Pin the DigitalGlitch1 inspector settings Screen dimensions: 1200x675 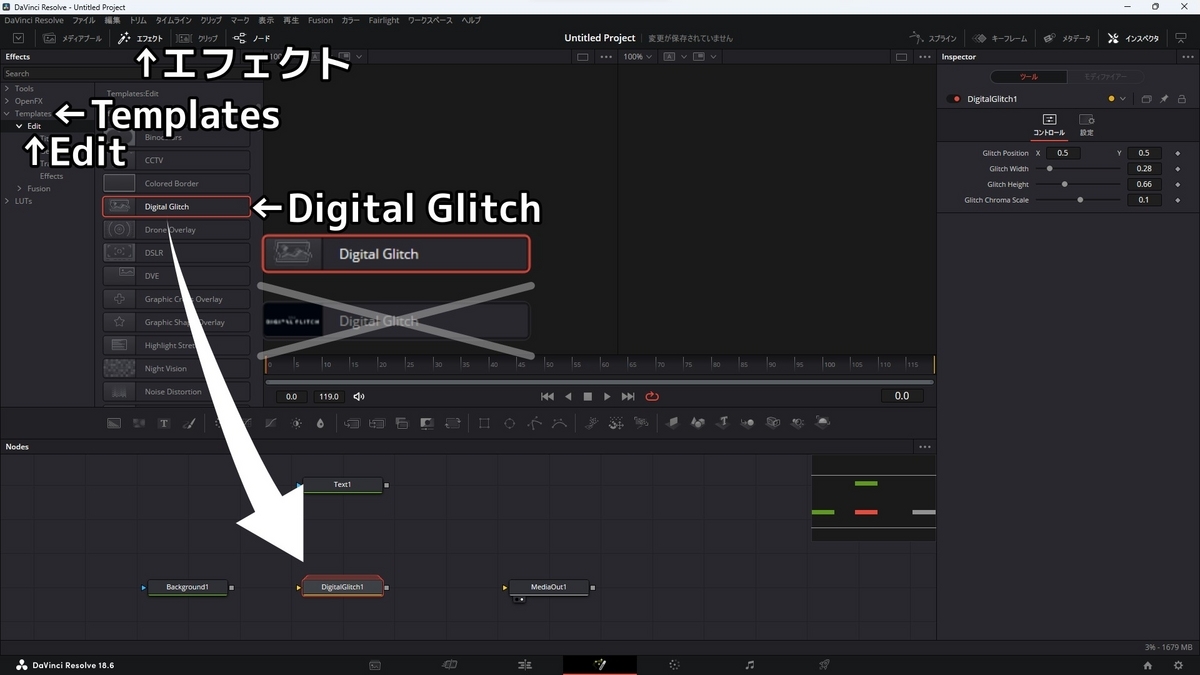coord(1164,98)
